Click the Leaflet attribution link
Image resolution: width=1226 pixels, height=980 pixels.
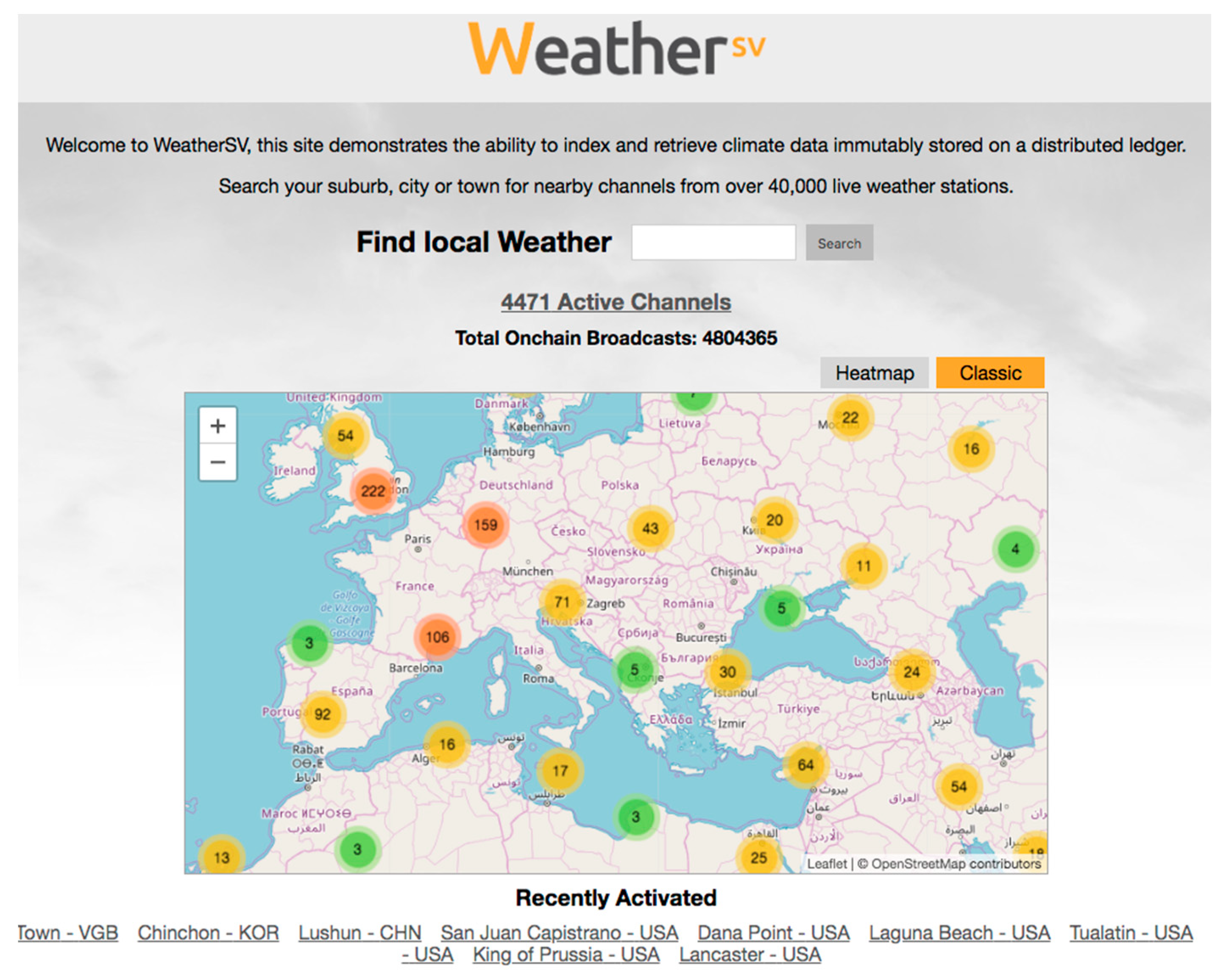coord(827,863)
